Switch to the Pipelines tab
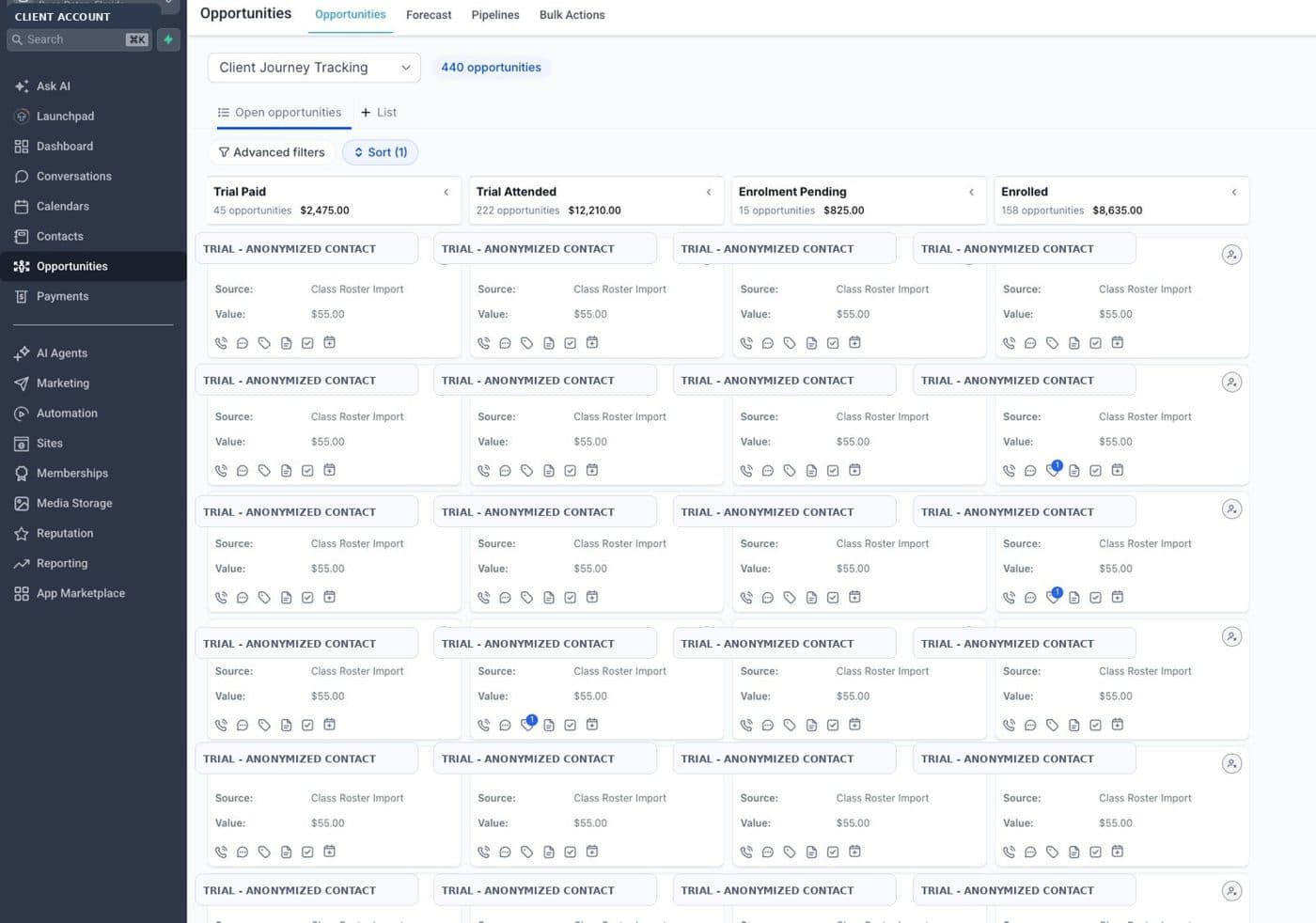This screenshot has height=923, width=1316. coord(495,15)
